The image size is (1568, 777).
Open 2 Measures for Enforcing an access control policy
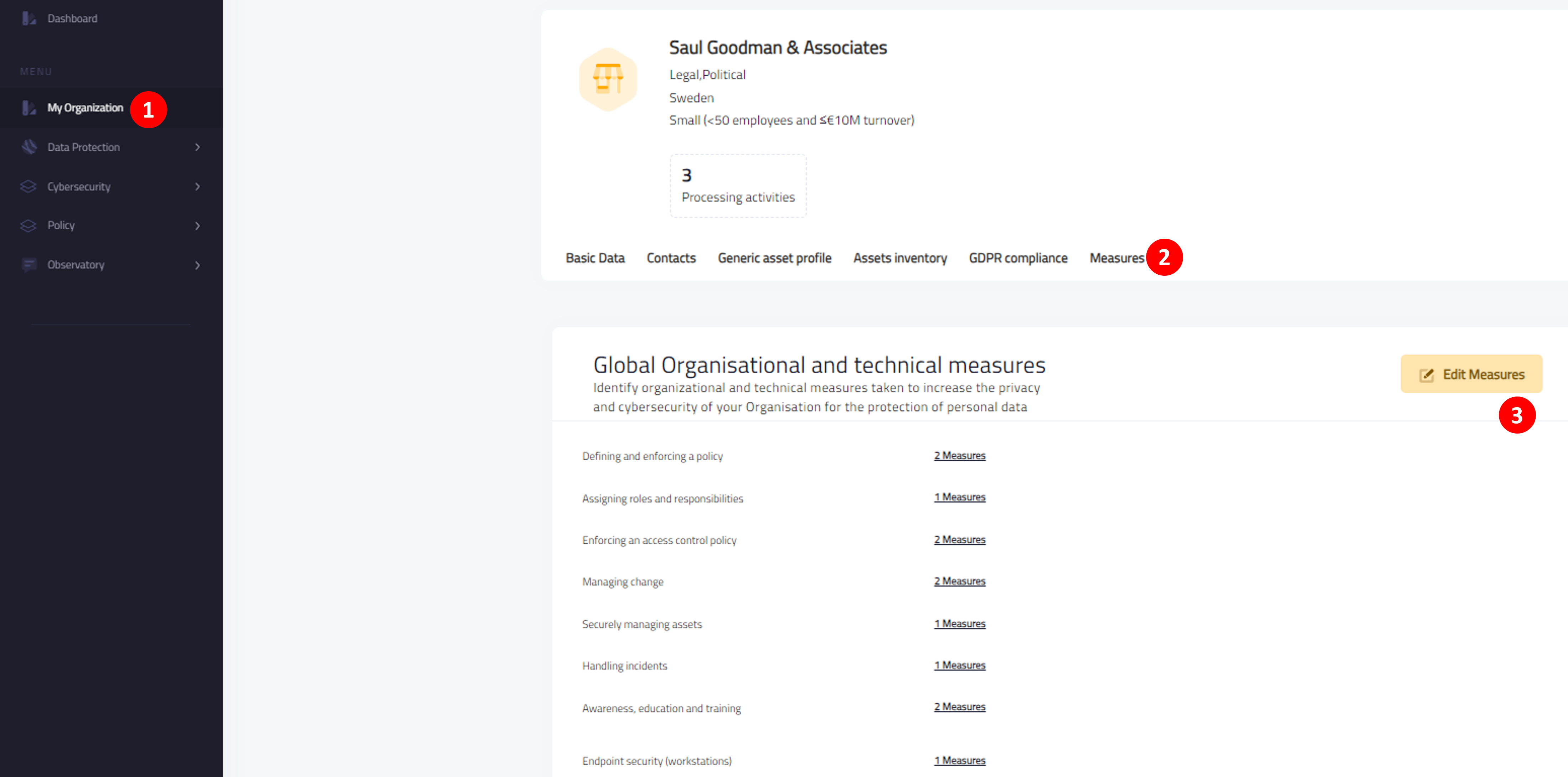[960, 540]
